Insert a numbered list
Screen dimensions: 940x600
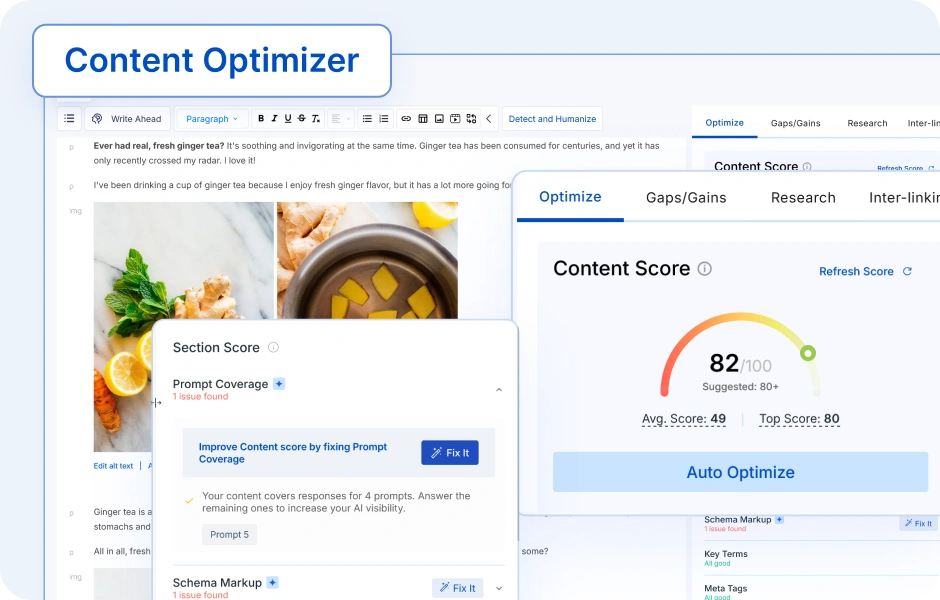click(x=384, y=119)
